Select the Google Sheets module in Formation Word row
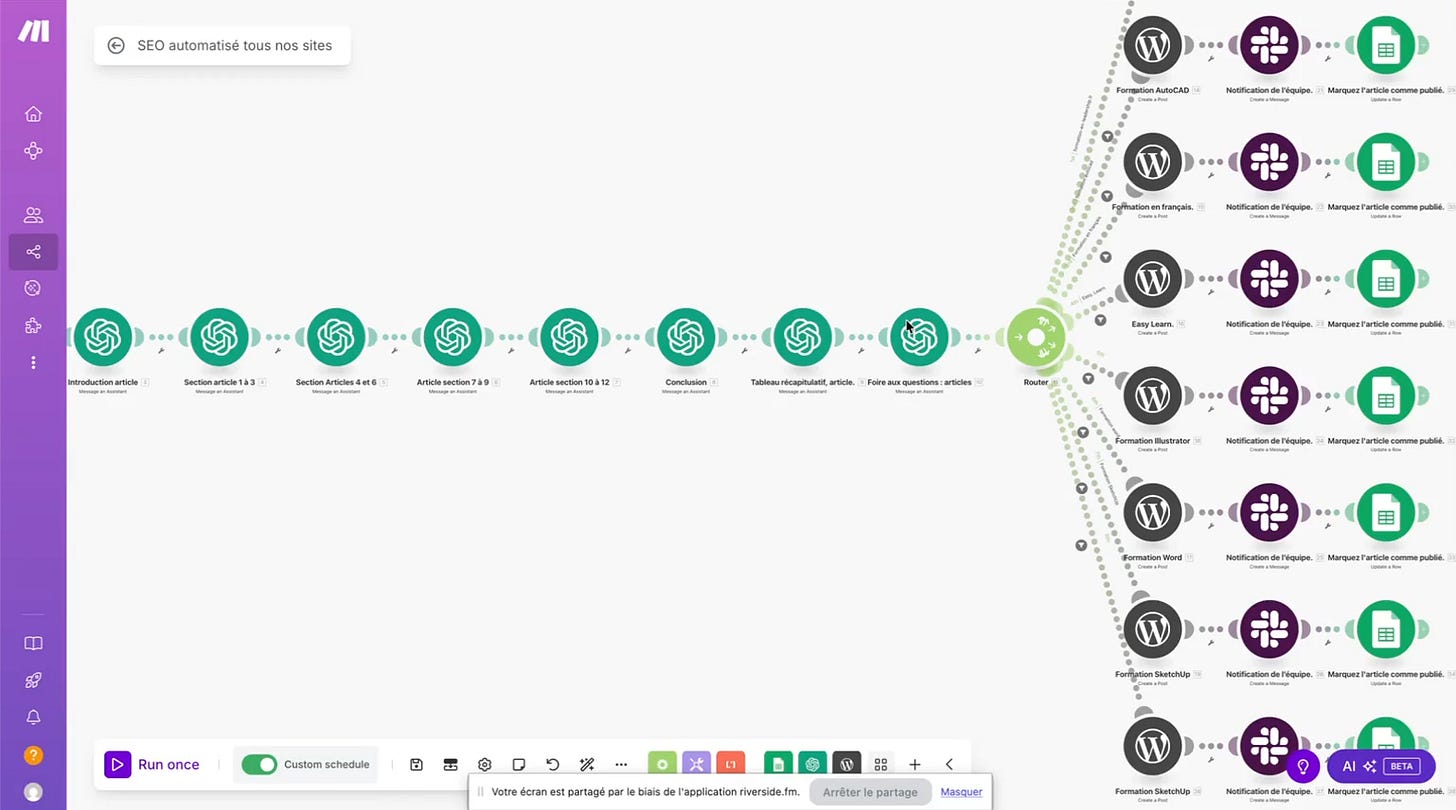1456x810 pixels. point(1385,513)
